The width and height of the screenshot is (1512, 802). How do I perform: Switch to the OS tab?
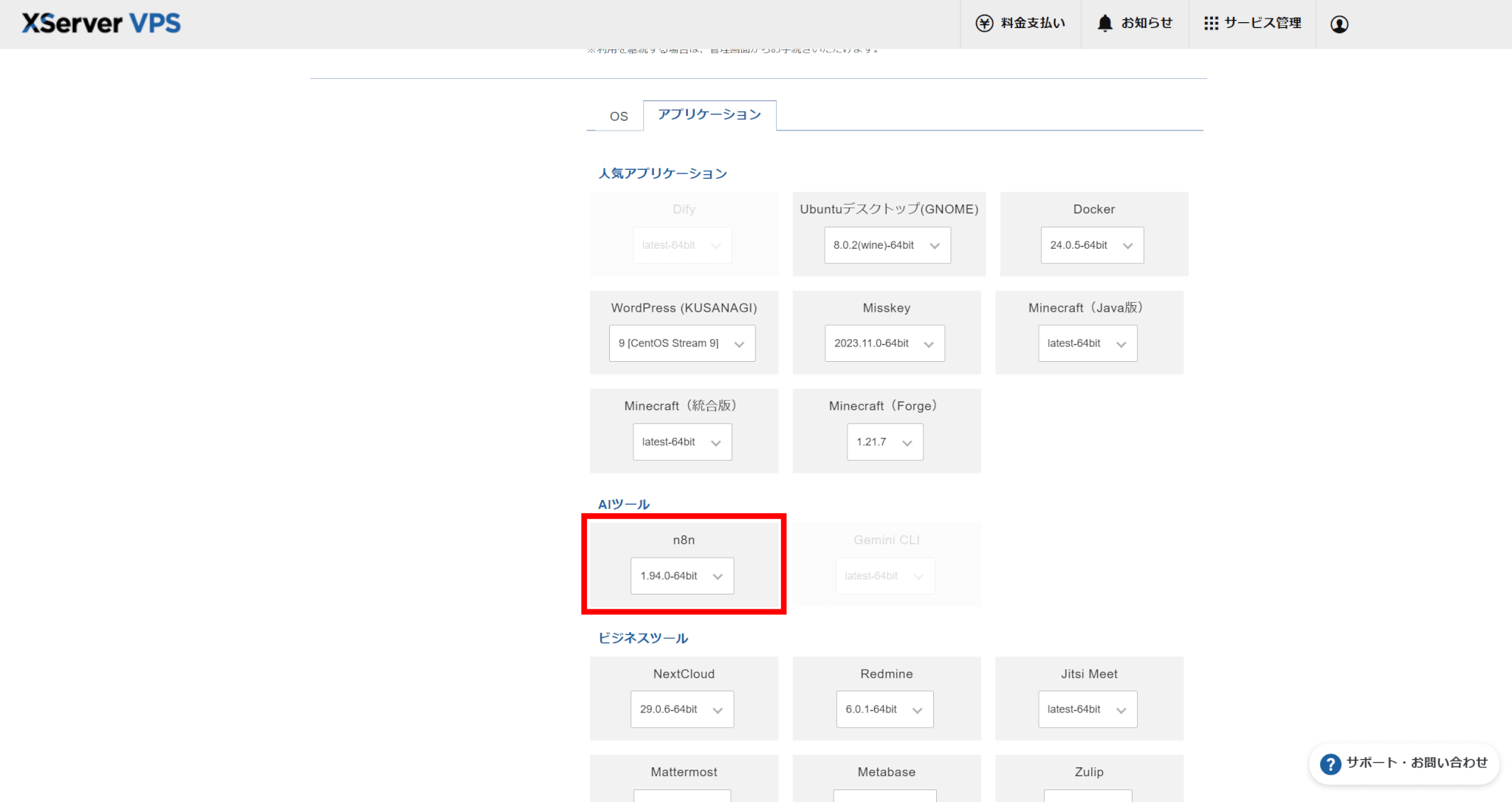coord(619,117)
